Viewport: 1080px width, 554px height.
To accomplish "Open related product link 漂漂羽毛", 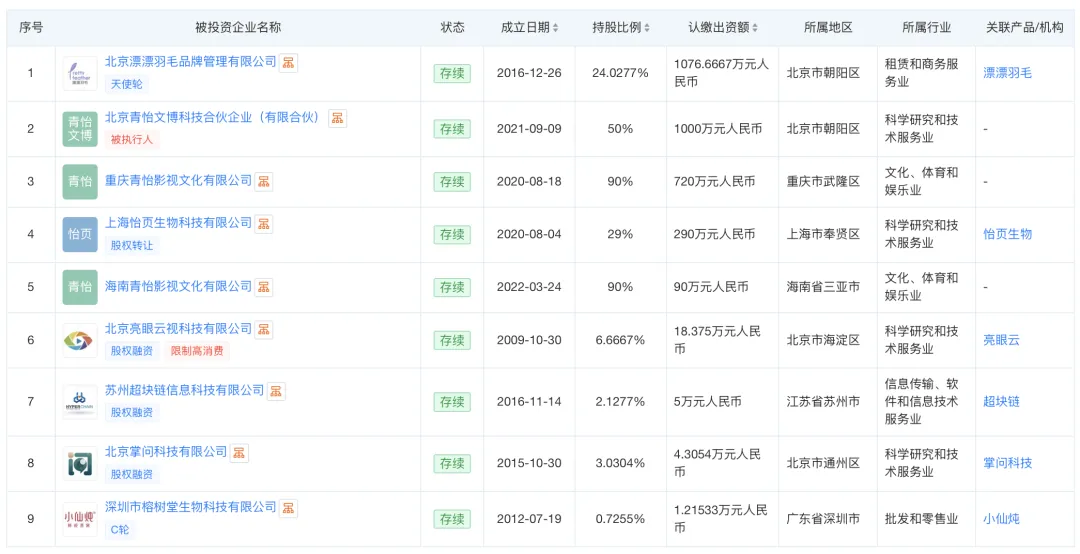I will point(1007,73).
